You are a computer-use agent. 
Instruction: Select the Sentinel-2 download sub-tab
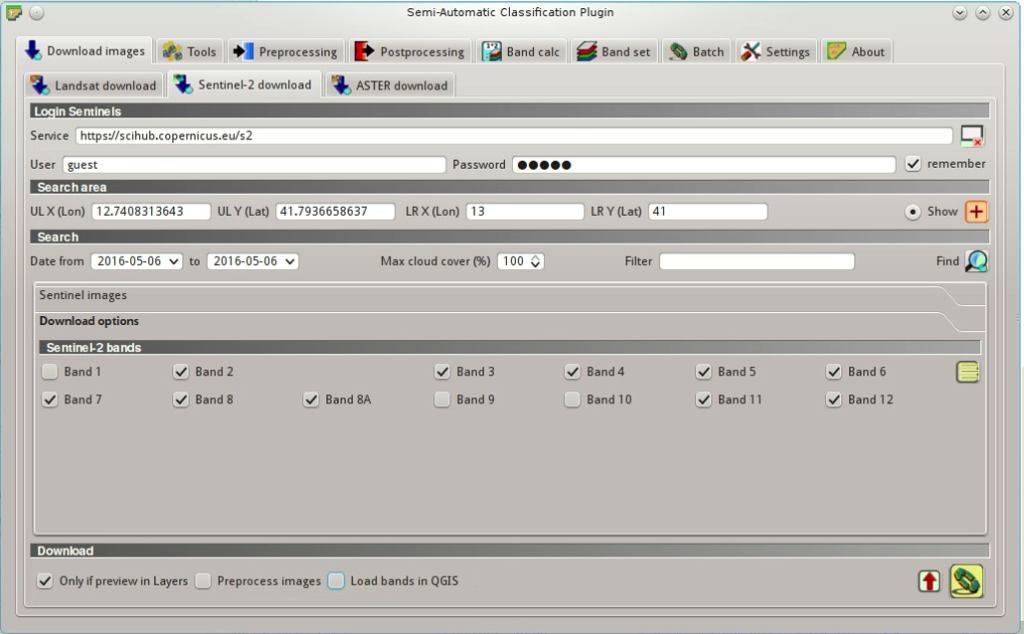pyautogui.click(x=244, y=84)
